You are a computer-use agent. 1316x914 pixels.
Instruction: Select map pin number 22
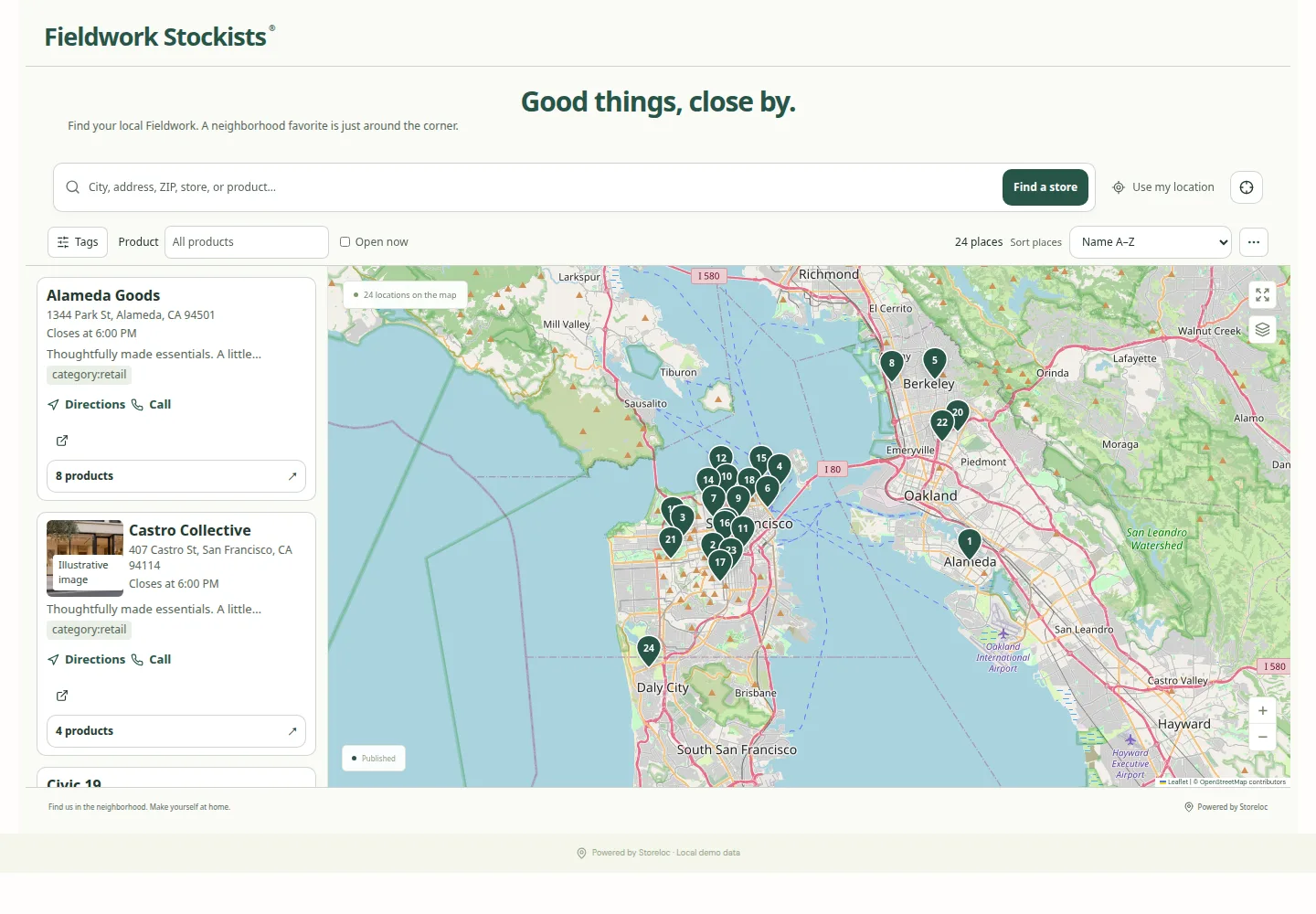pyautogui.click(x=942, y=423)
